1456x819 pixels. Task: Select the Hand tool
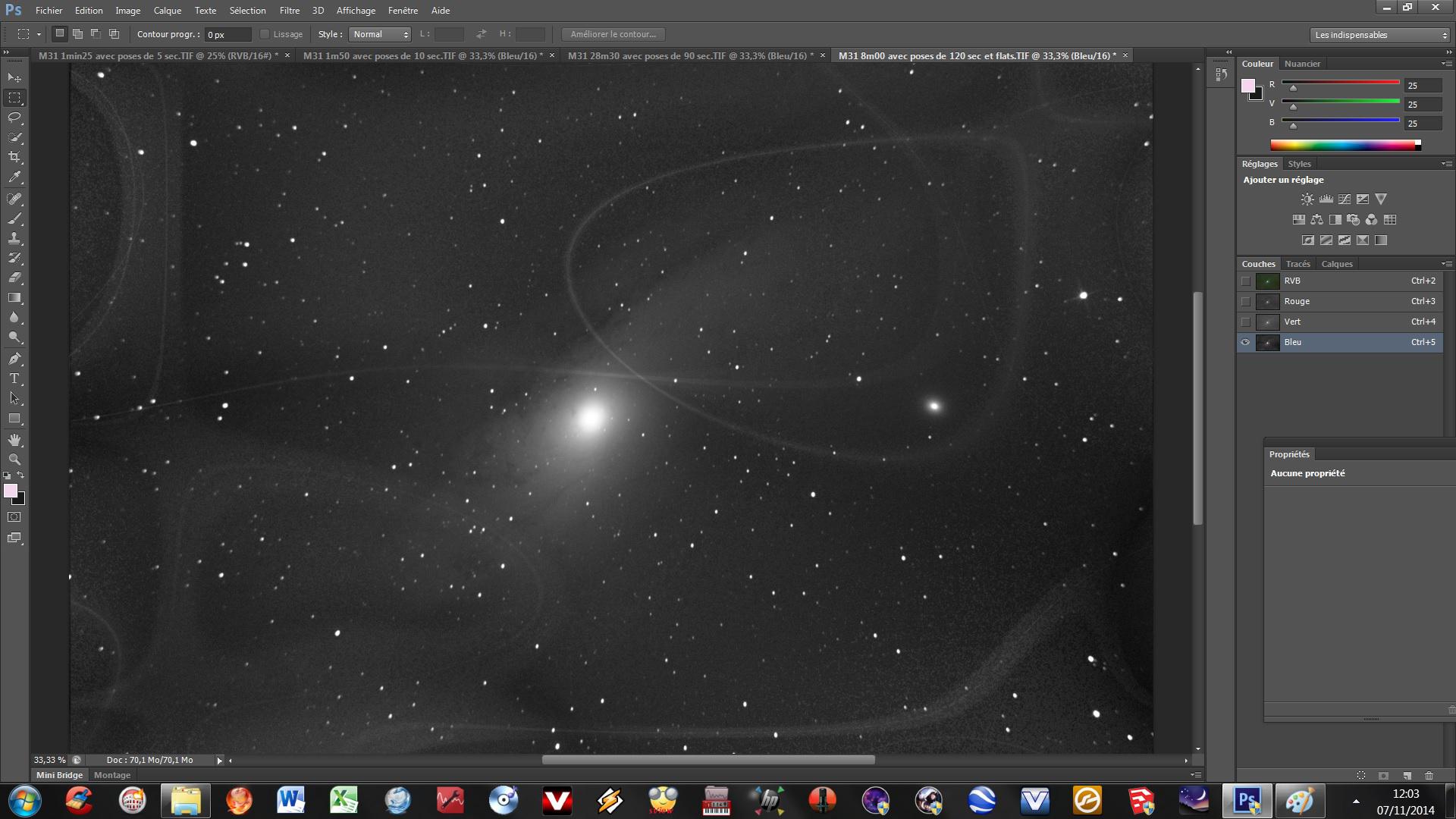pyautogui.click(x=14, y=440)
